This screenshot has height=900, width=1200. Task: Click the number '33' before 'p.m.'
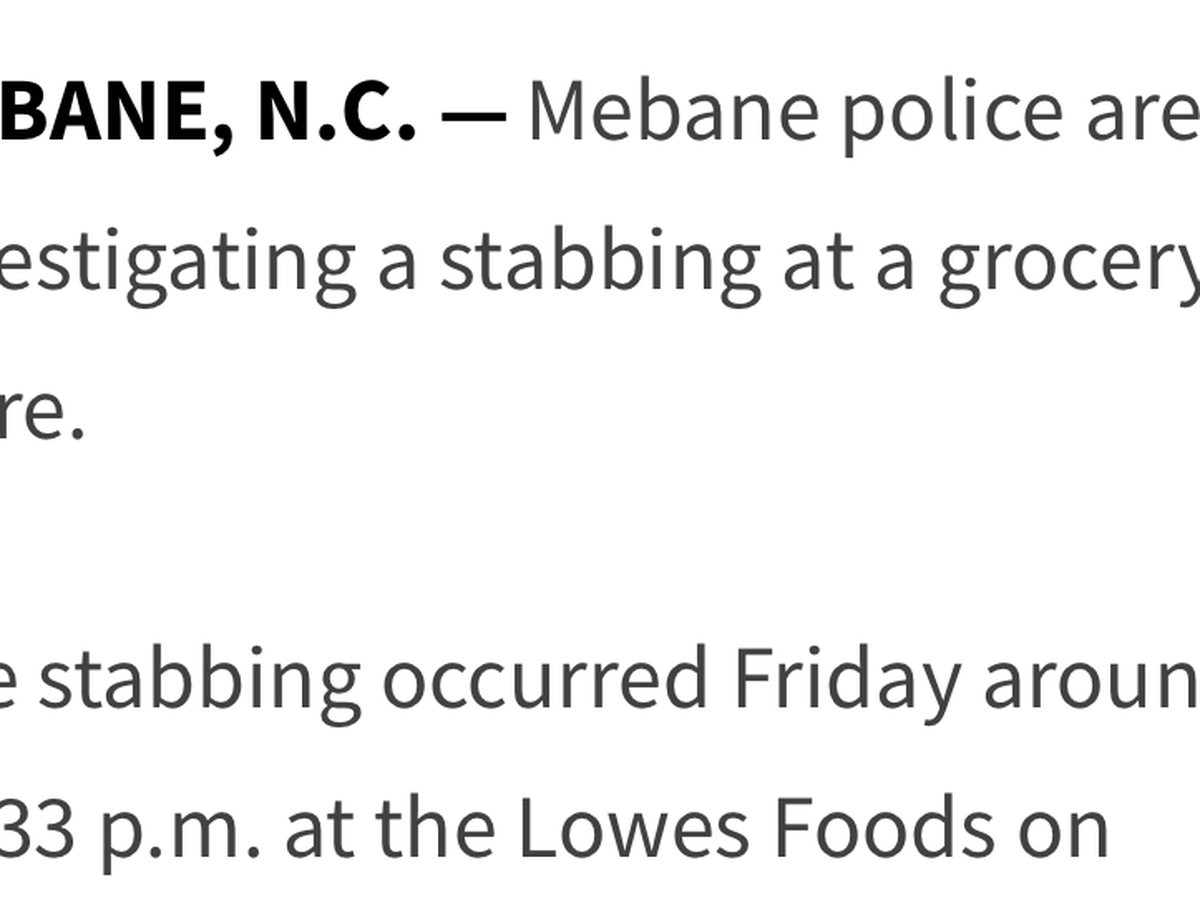(37, 829)
